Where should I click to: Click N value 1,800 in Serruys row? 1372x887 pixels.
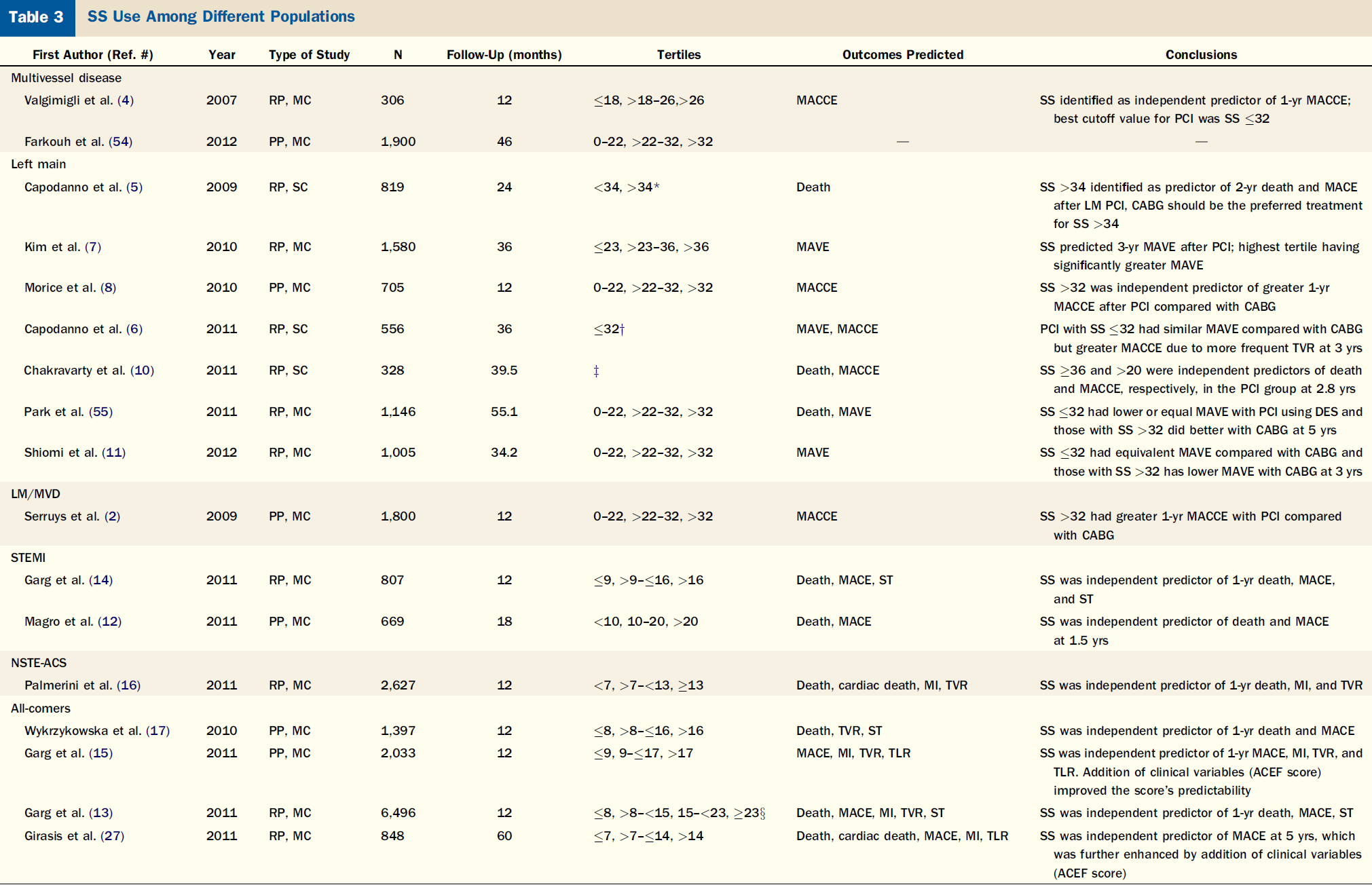pyautogui.click(x=398, y=516)
